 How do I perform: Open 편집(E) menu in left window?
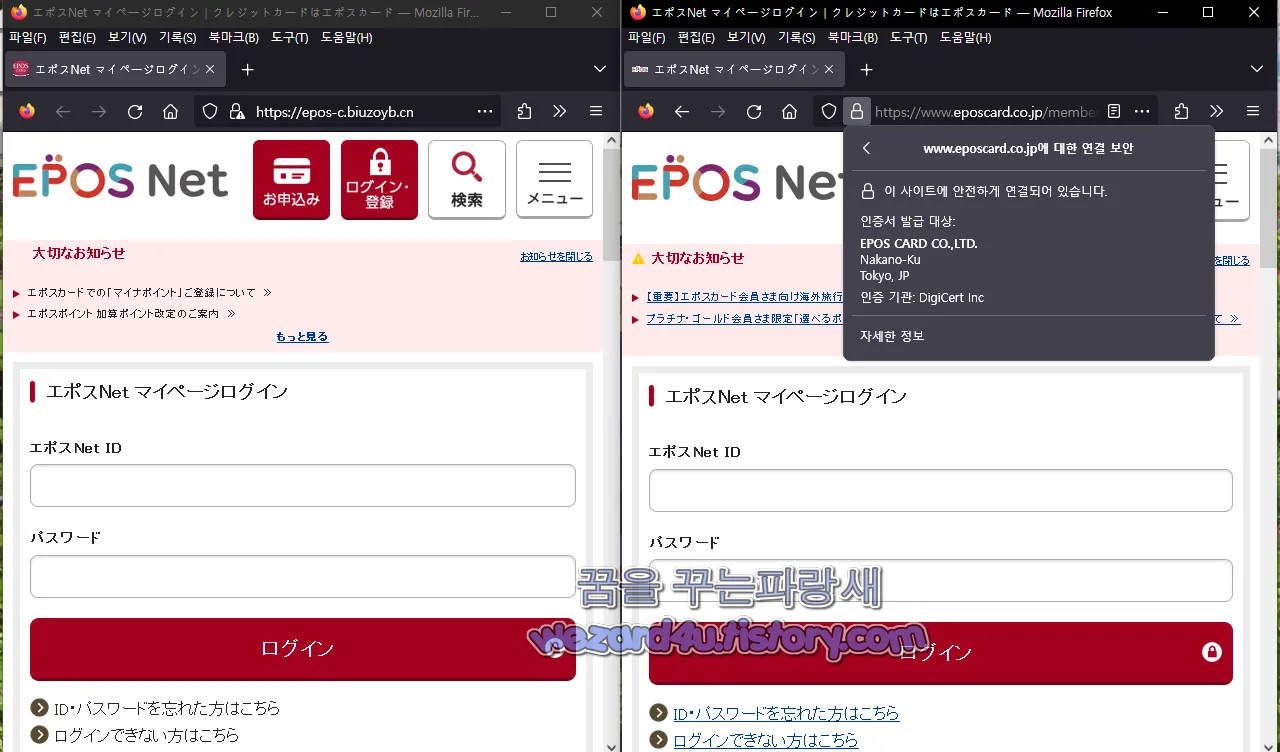coord(77,38)
